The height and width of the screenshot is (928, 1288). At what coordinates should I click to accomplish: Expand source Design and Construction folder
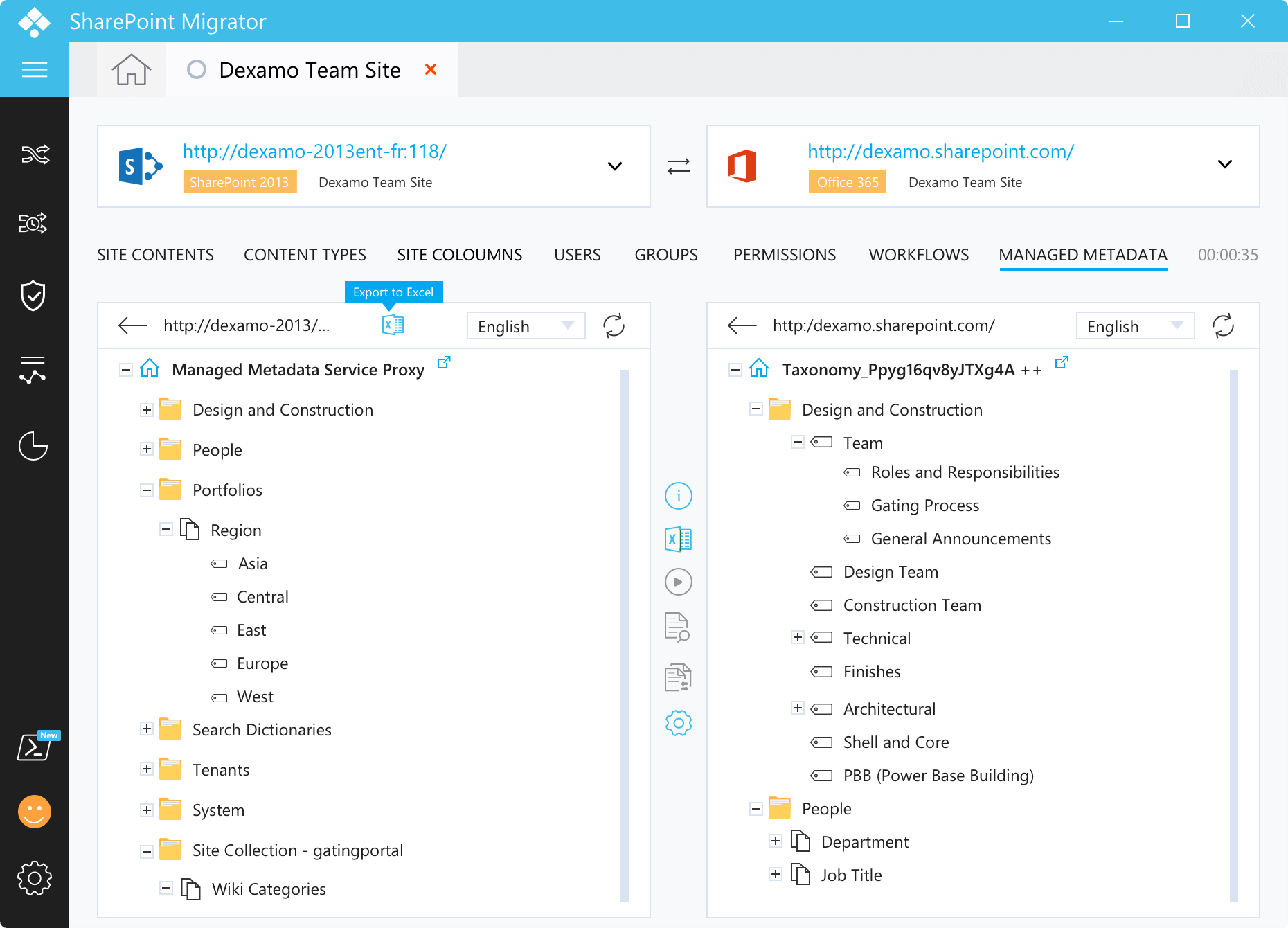tap(147, 410)
